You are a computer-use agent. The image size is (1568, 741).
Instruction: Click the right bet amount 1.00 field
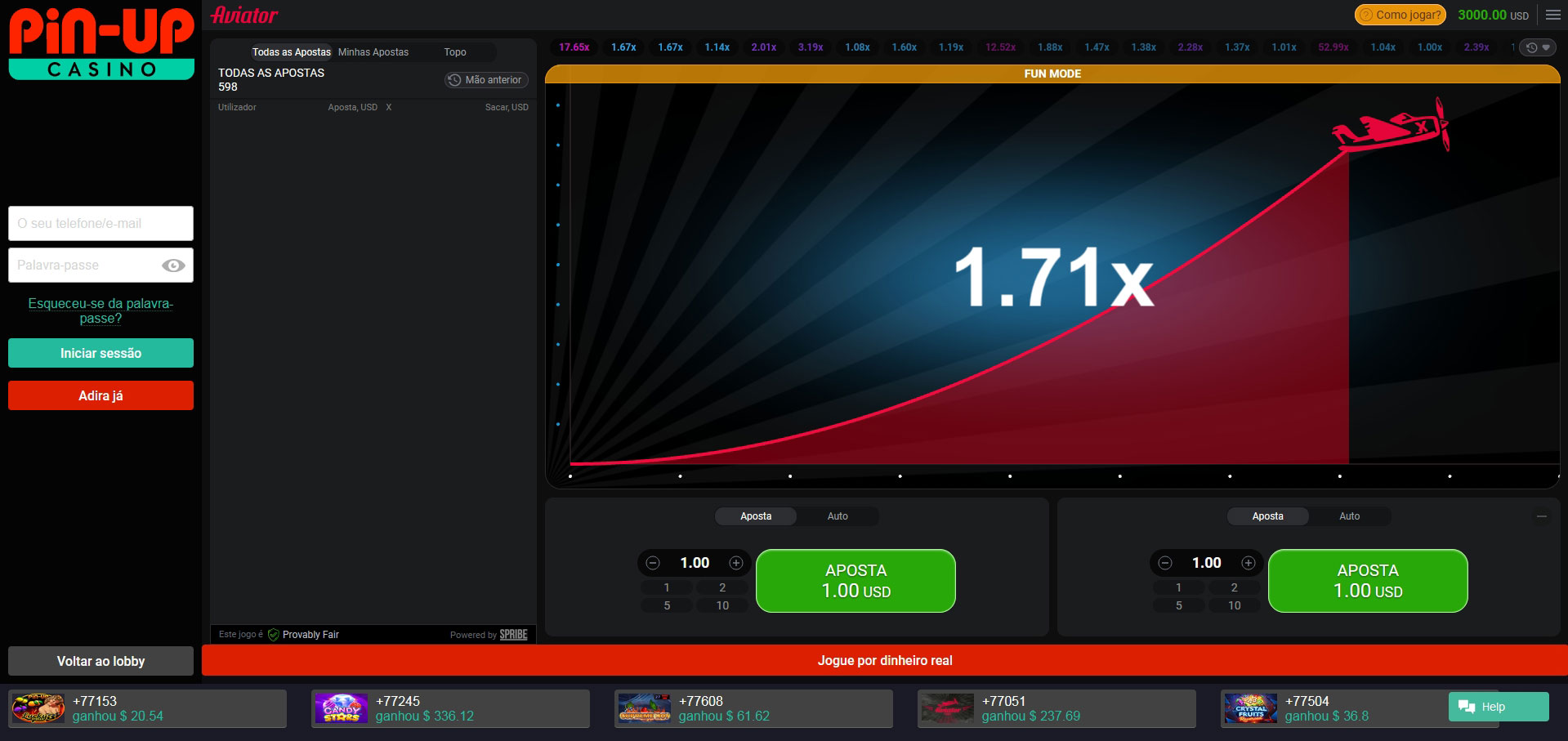tap(1207, 563)
